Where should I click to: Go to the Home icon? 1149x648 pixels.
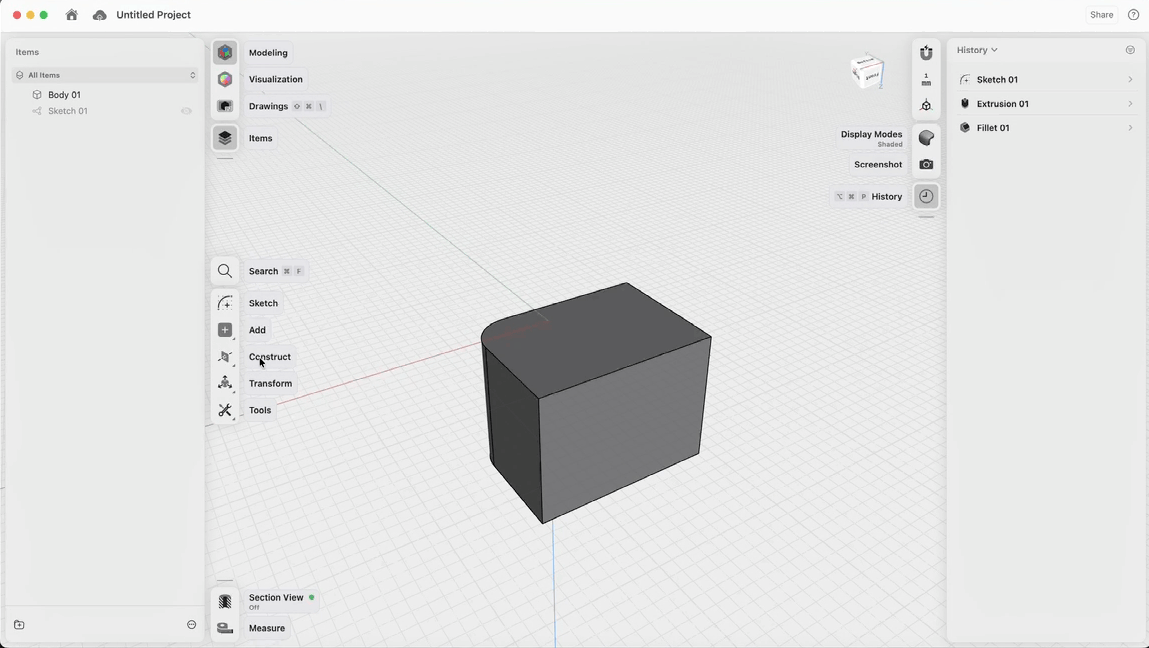tap(72, 15)
